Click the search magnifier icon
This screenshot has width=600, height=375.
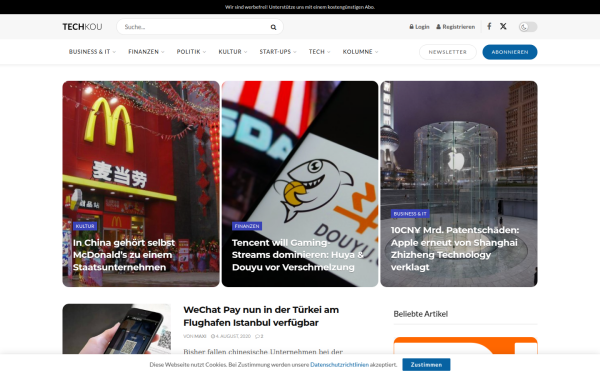point(273,27)
